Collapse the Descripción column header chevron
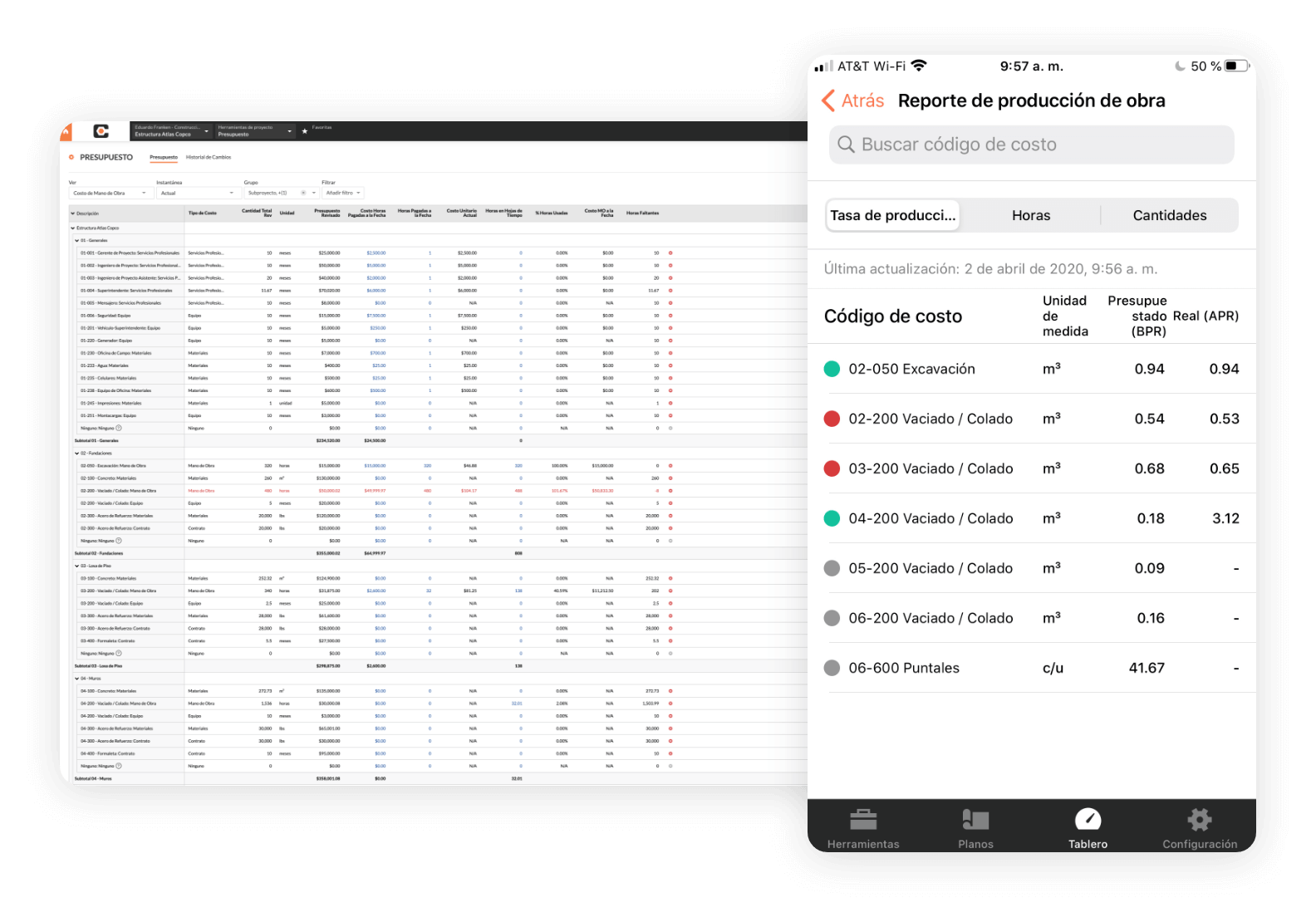Screen dimensions: 1316x917 (72, 213)
